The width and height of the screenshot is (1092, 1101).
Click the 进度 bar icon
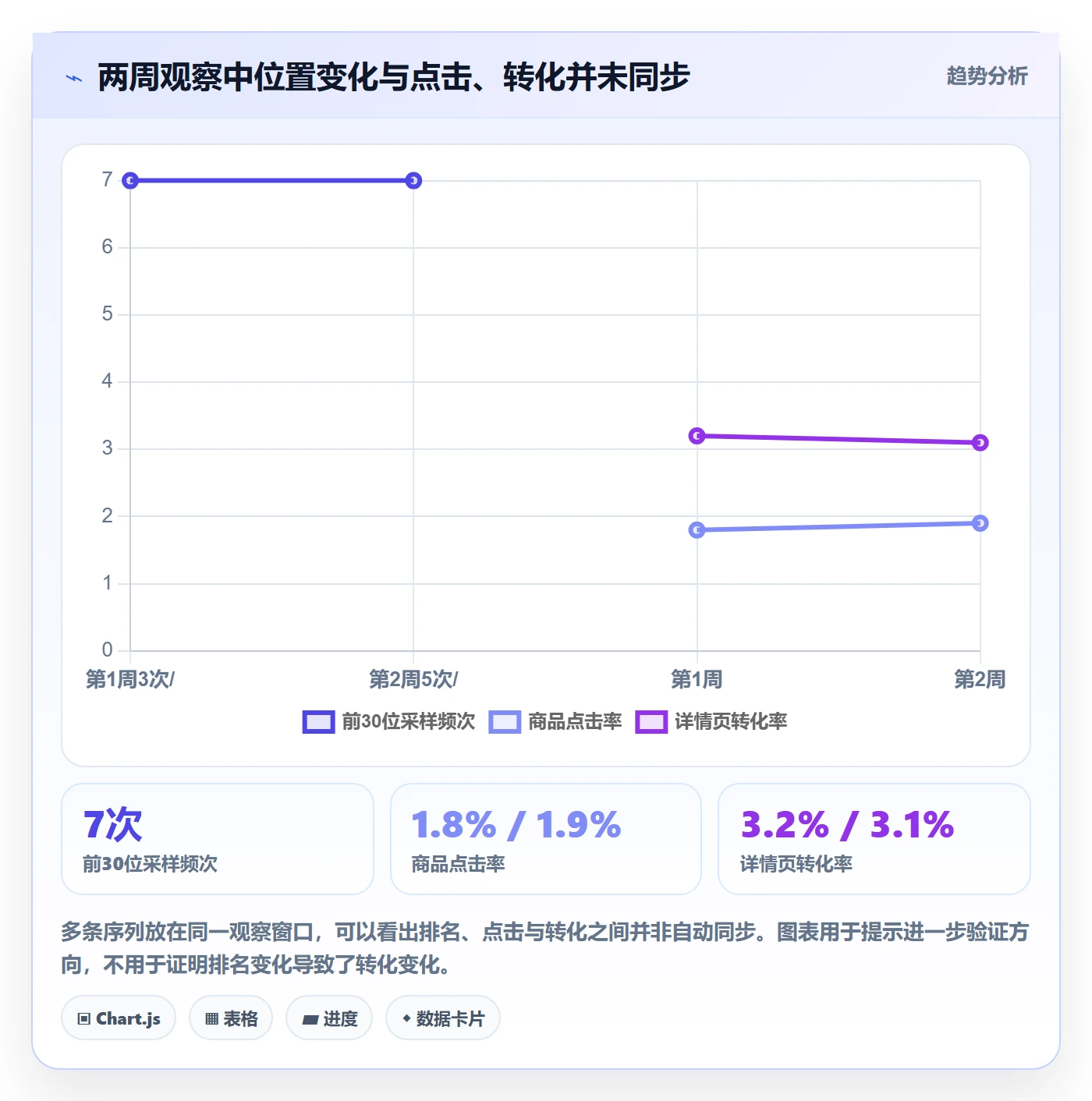pyautogui.click(x=310, y=1020)
